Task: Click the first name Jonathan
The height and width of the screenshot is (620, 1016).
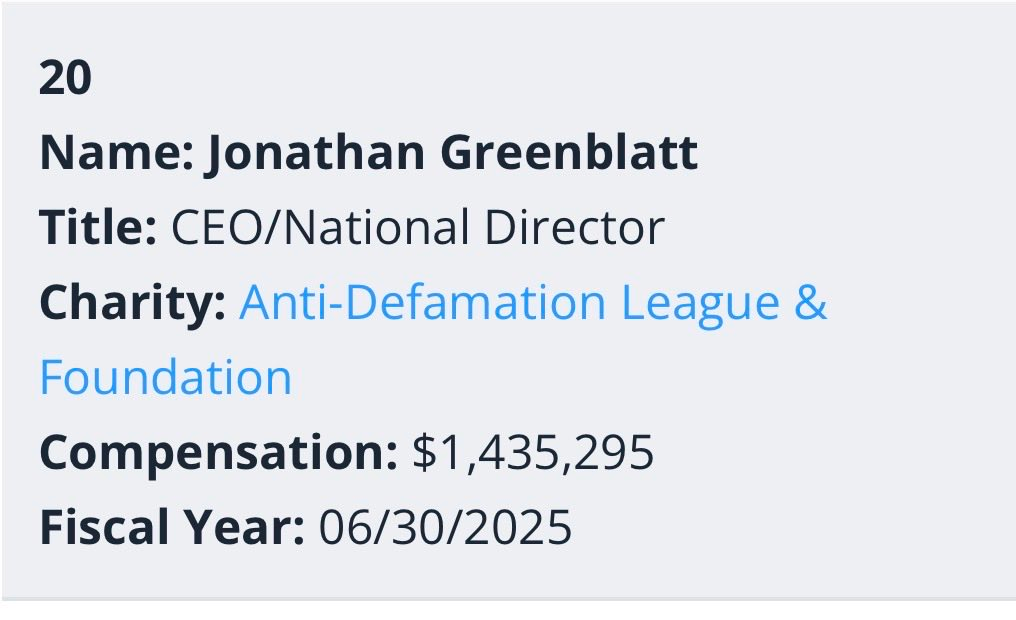Action: click(315, 153)
